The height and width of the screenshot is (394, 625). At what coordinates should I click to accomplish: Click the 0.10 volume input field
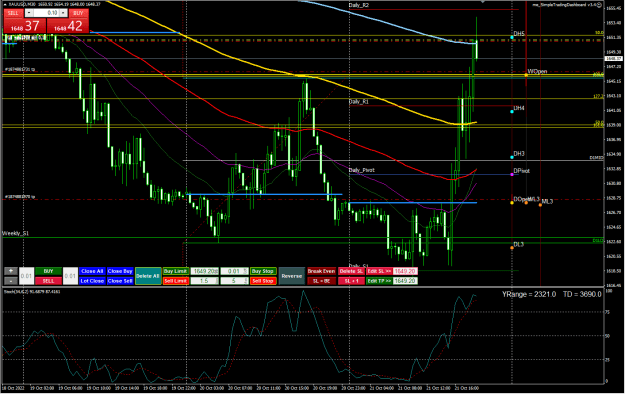tap(46, 13)
